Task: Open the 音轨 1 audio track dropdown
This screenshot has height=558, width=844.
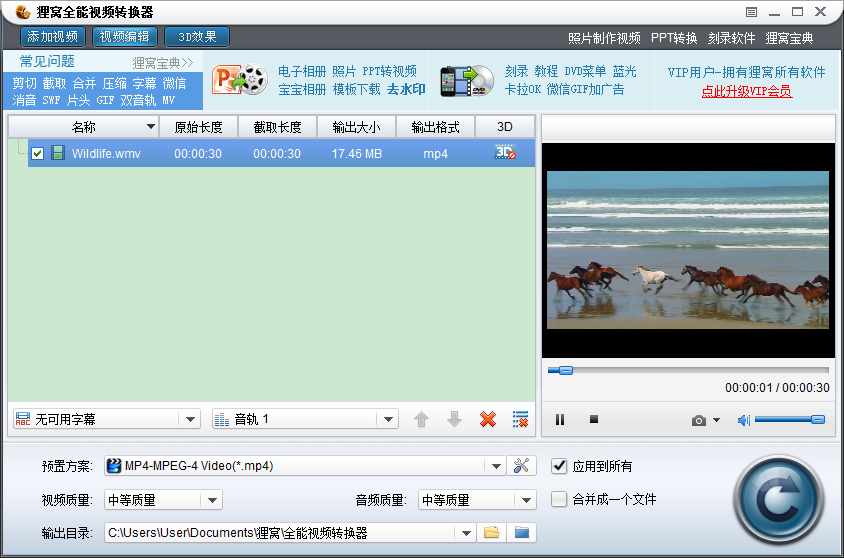Action: click(x=389, y=420)
